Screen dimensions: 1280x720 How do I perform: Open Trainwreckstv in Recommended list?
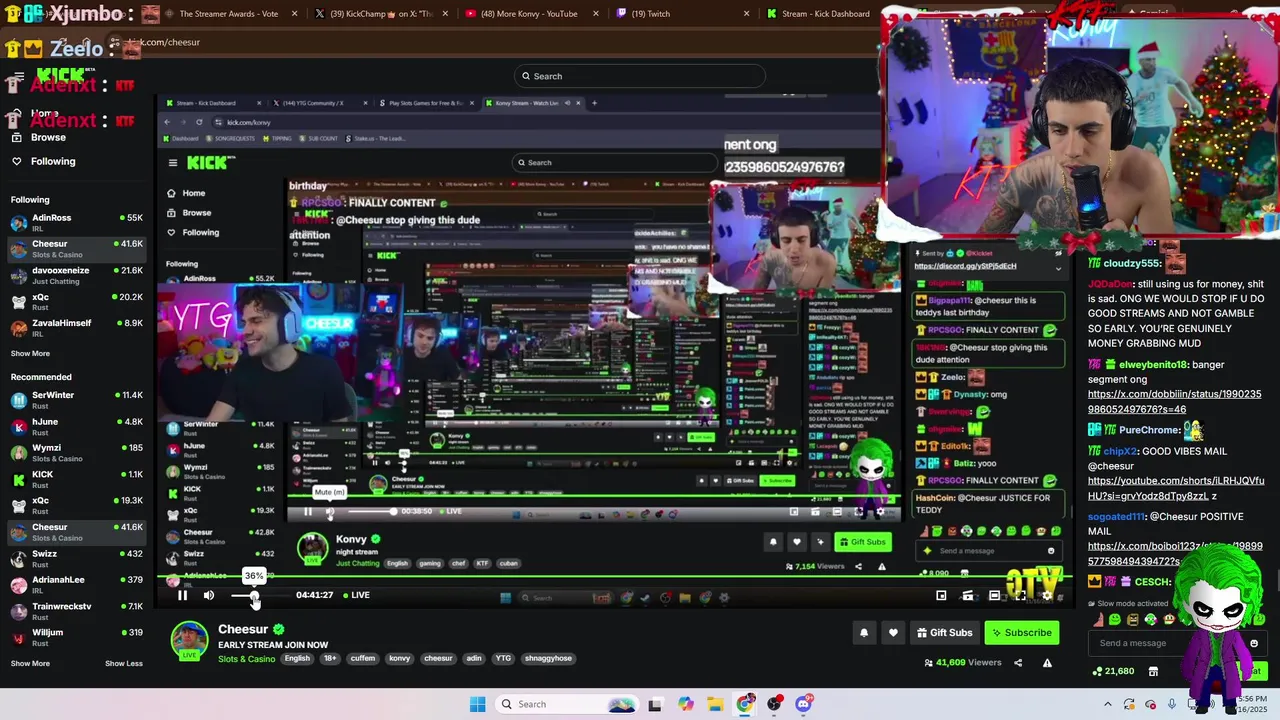point(76,611)
